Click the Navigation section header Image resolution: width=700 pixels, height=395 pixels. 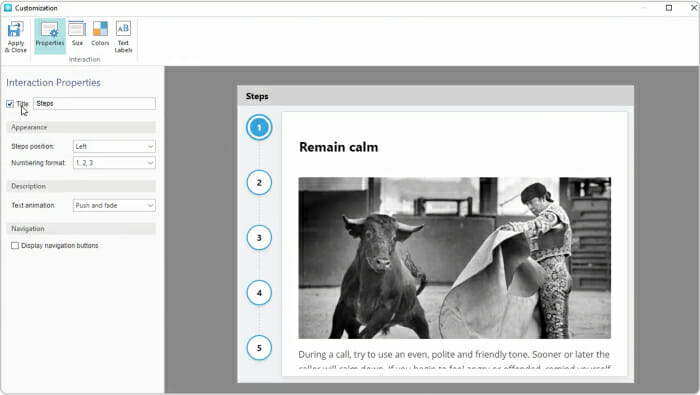(81, 229)
